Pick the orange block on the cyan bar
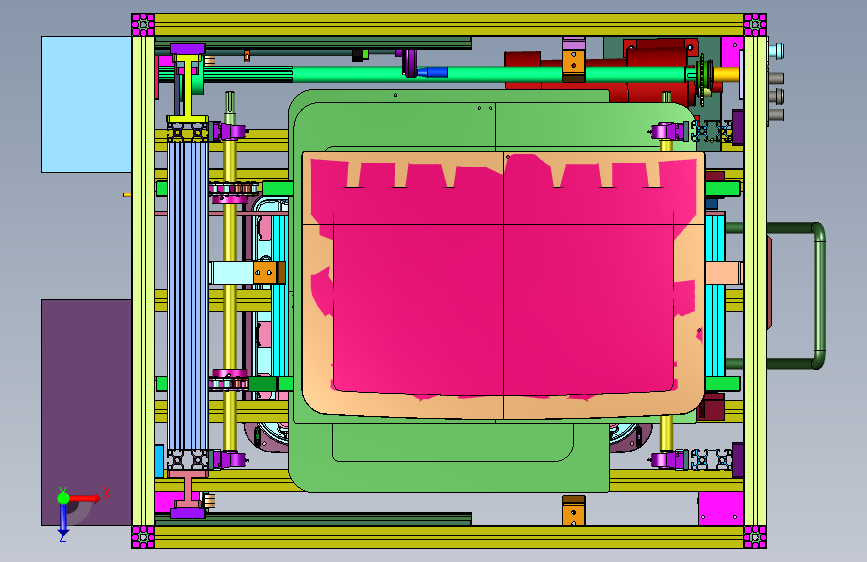 269,273
